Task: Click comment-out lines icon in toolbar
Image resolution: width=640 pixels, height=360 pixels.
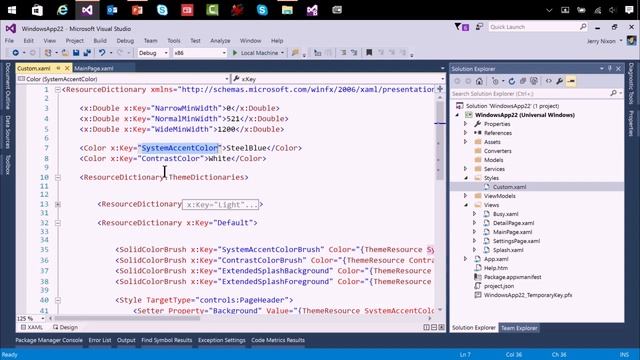Action: click(x=343, y=53)
